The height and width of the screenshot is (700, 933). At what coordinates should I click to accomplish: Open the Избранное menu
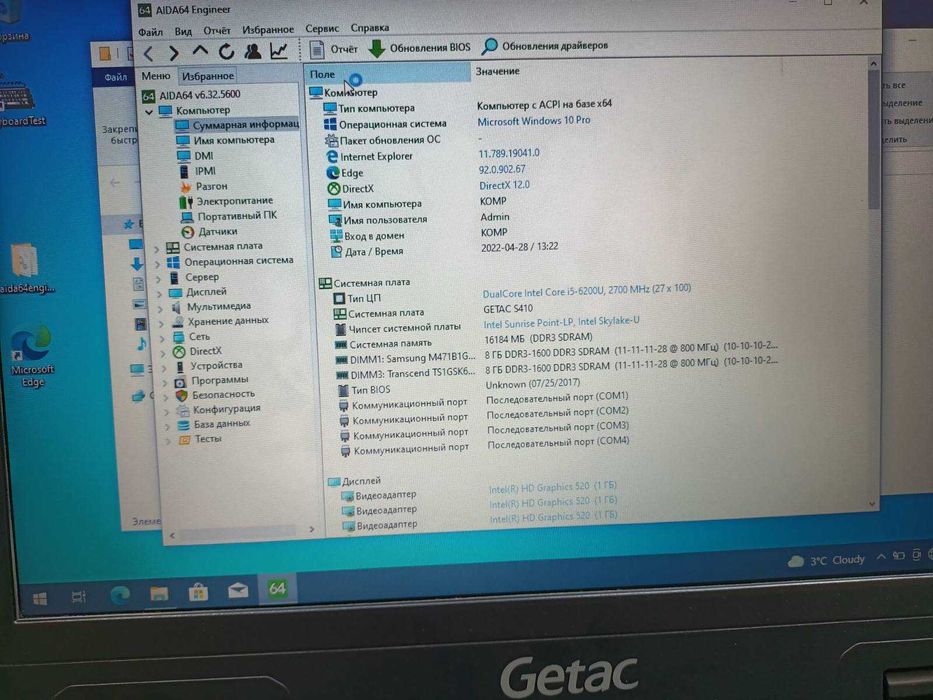268,30
